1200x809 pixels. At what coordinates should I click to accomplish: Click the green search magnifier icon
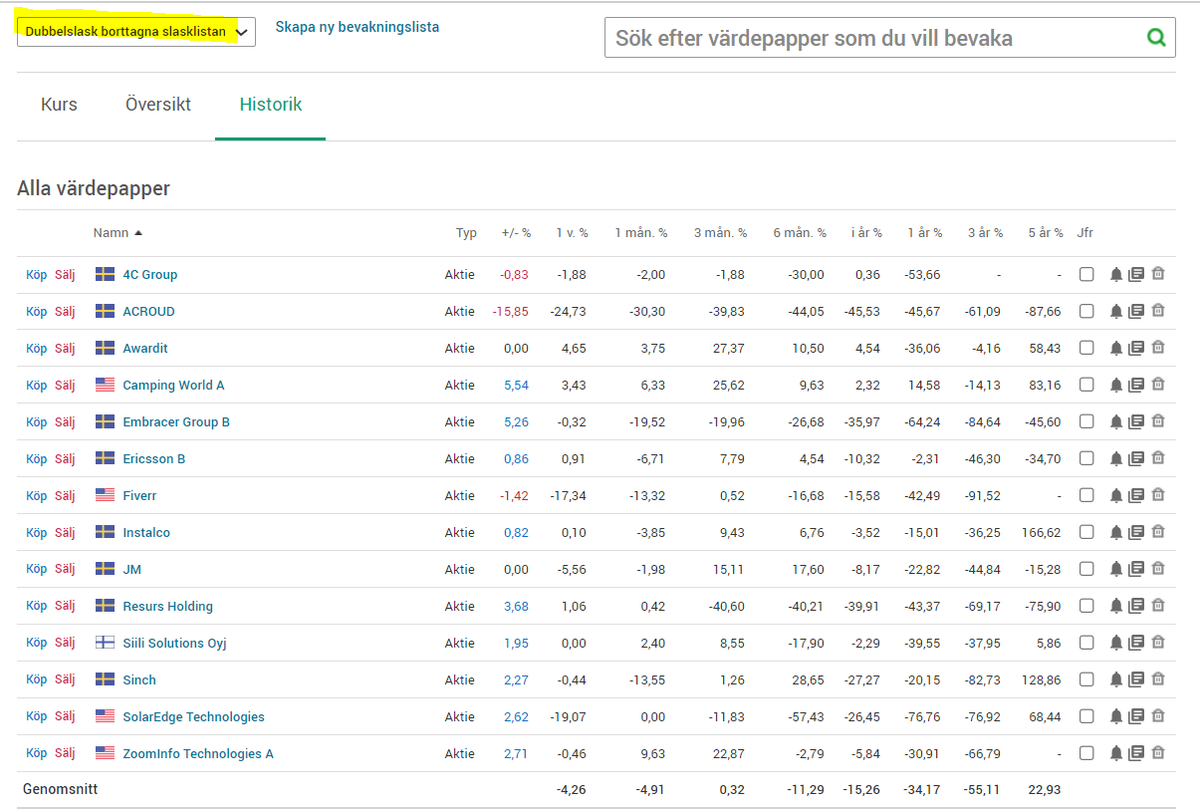[x=1156, y=38]
